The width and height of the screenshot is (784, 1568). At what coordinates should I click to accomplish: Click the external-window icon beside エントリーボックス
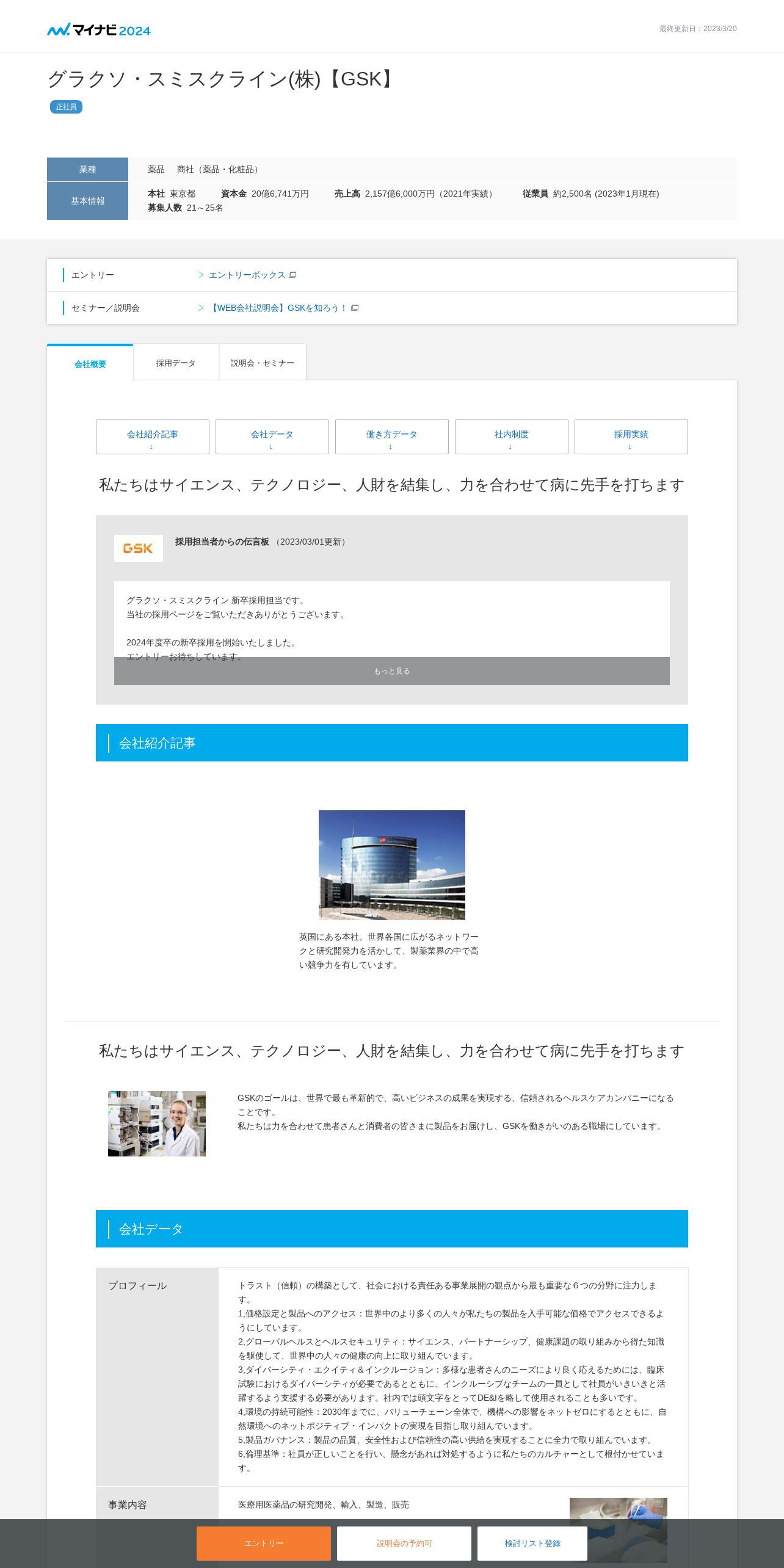pyautogui.click(x=292, y=275)
